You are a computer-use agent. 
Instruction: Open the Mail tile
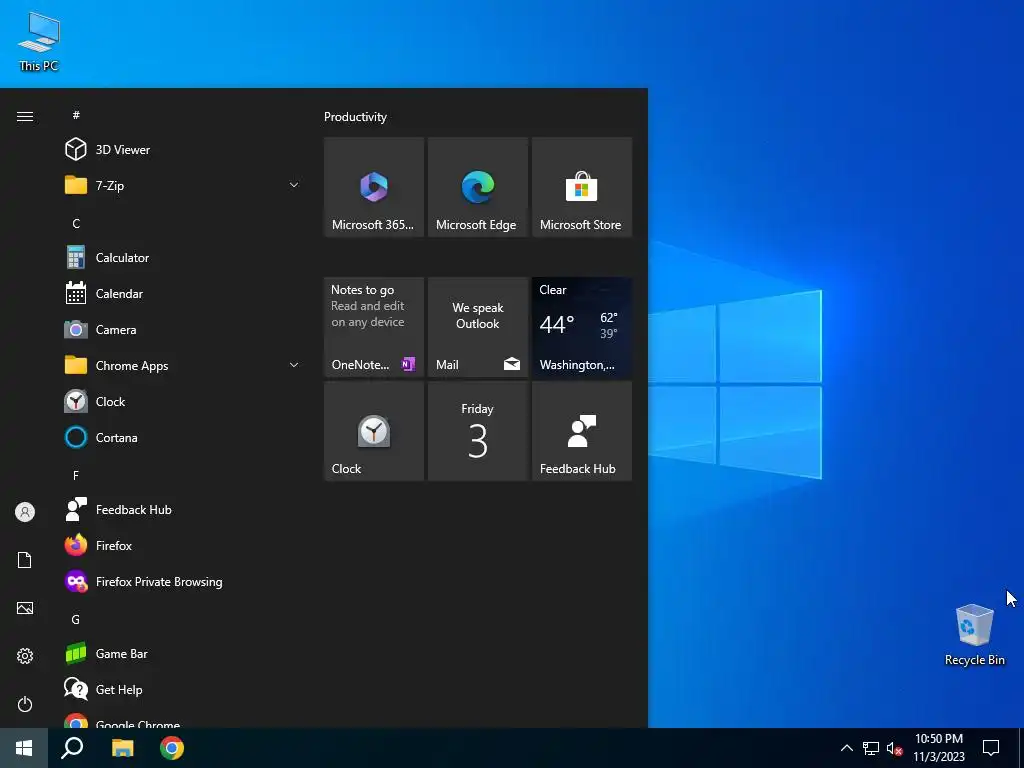478,327
